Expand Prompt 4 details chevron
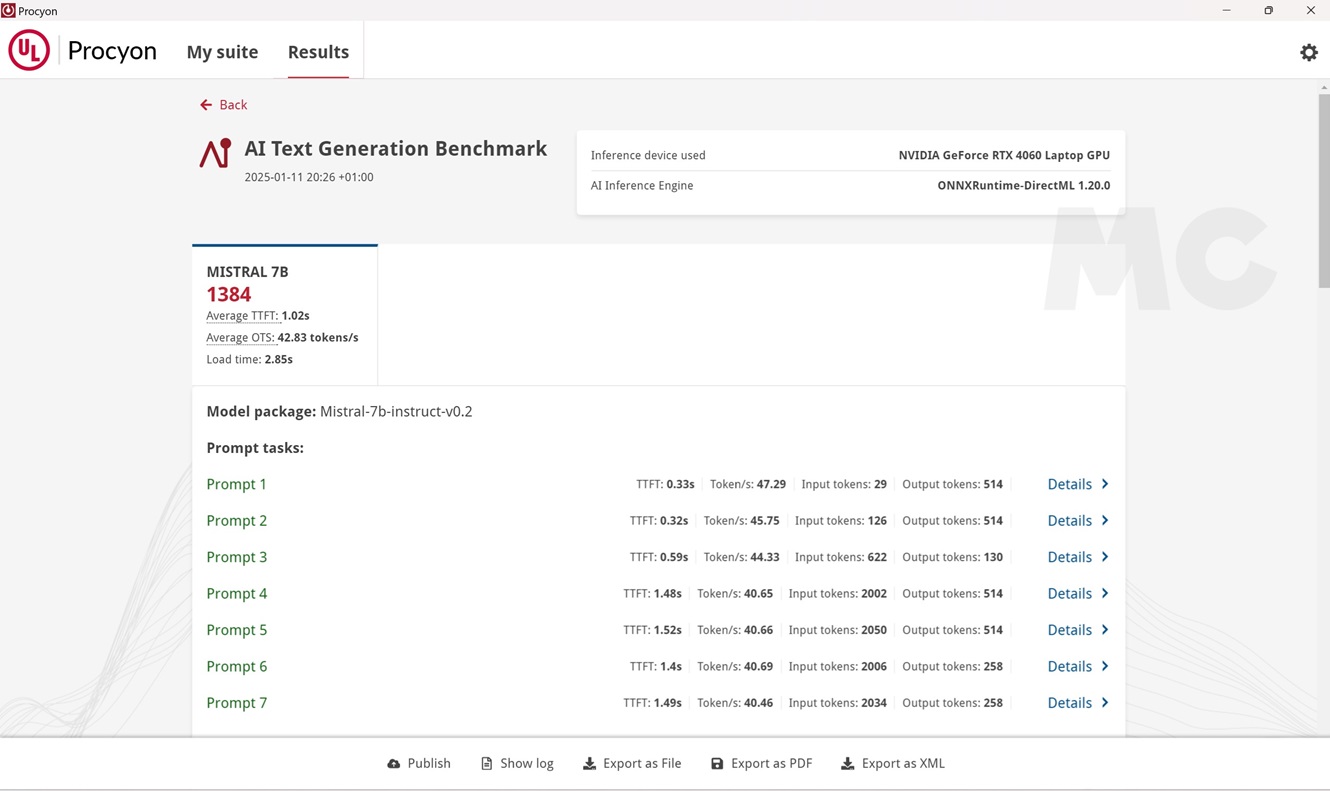1330x791 pixels. click(1105, 593)
